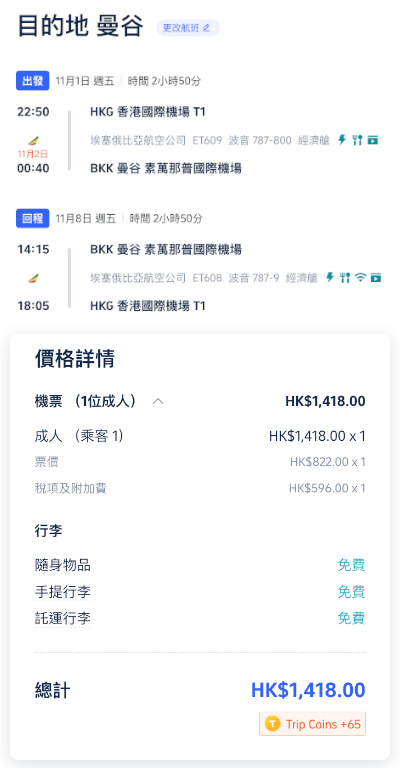Collapse the 機票 (1位成人) price section
Screen dimensions: 400x768
158,402
